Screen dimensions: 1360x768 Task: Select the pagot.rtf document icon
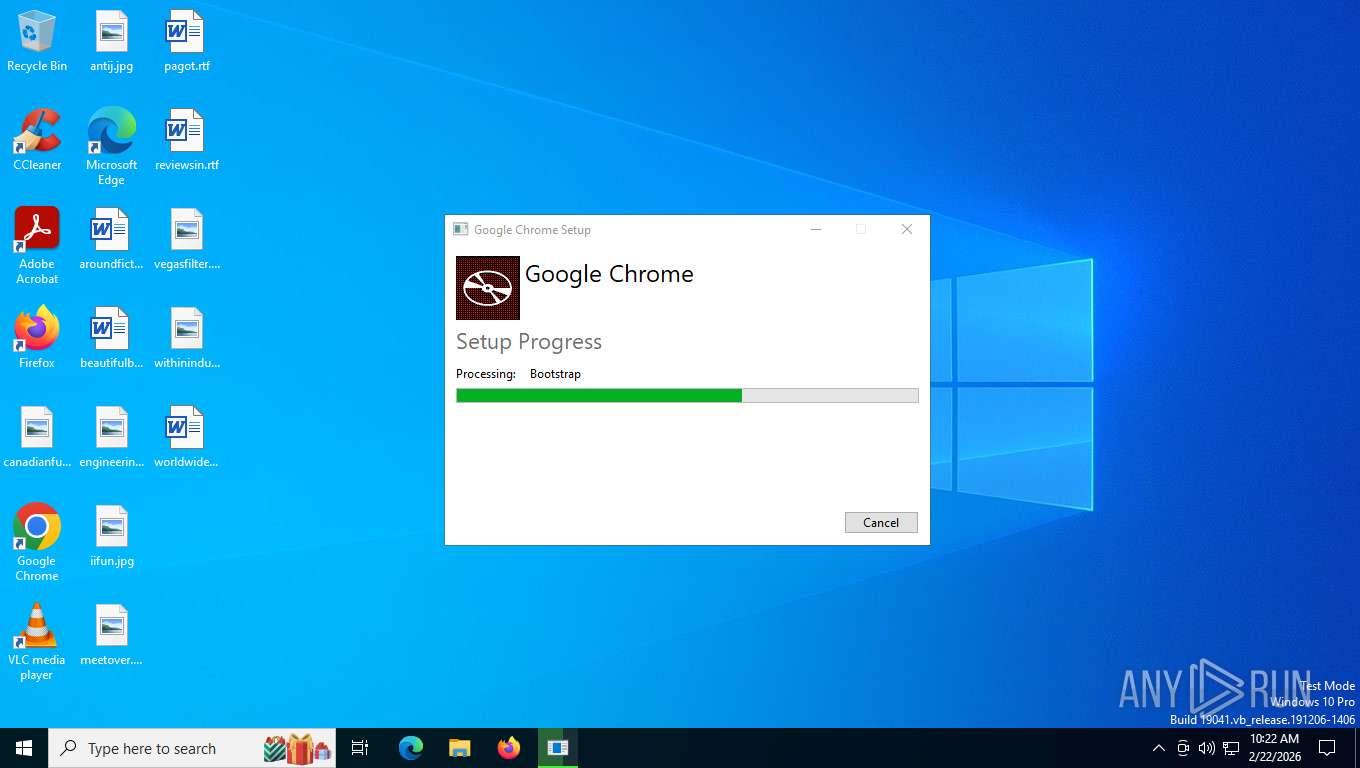pyautogui.click(x=187, y=42)
